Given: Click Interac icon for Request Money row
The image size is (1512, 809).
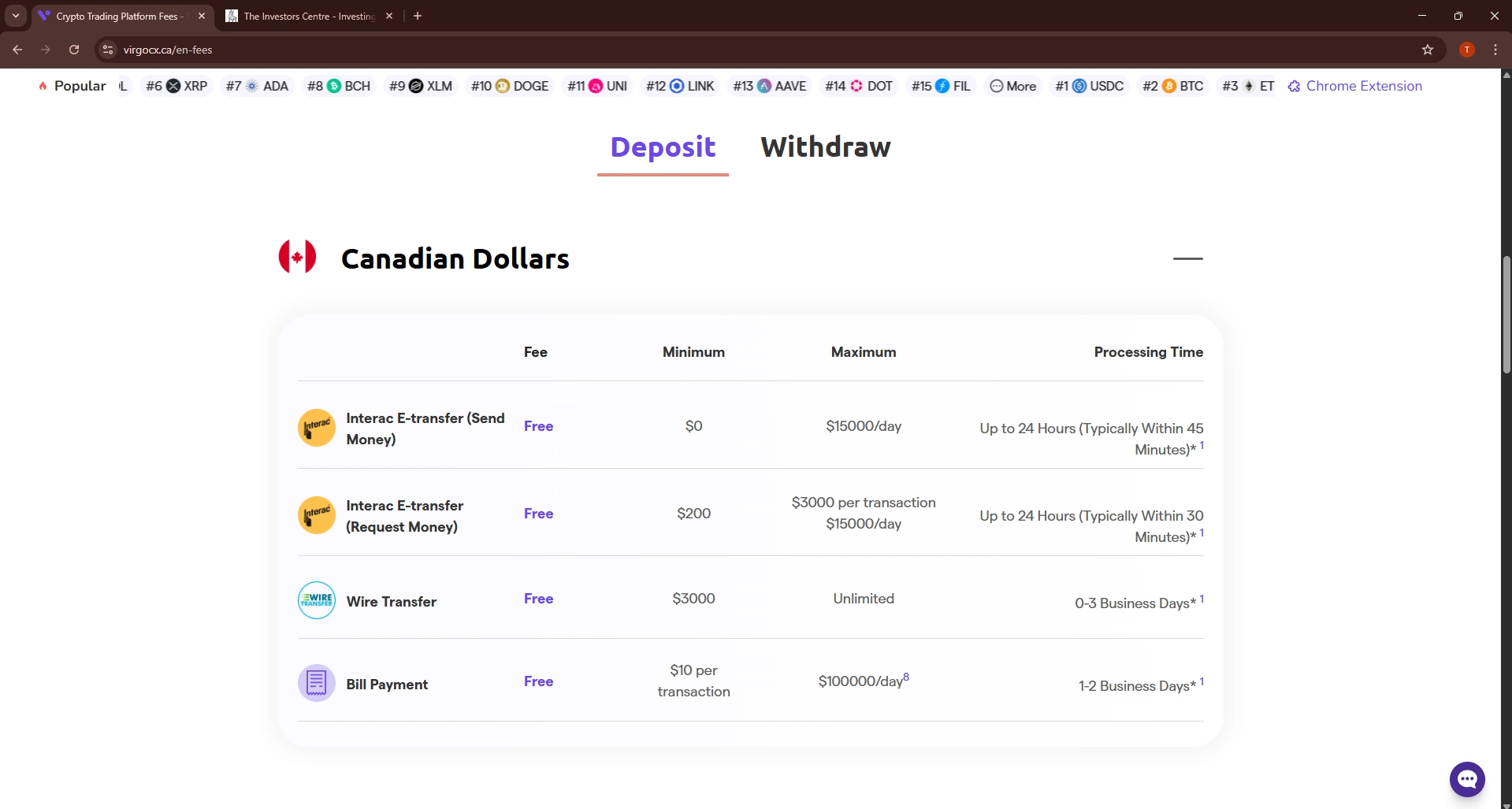Looking at the screenshot, I should [x=317, y=515].
